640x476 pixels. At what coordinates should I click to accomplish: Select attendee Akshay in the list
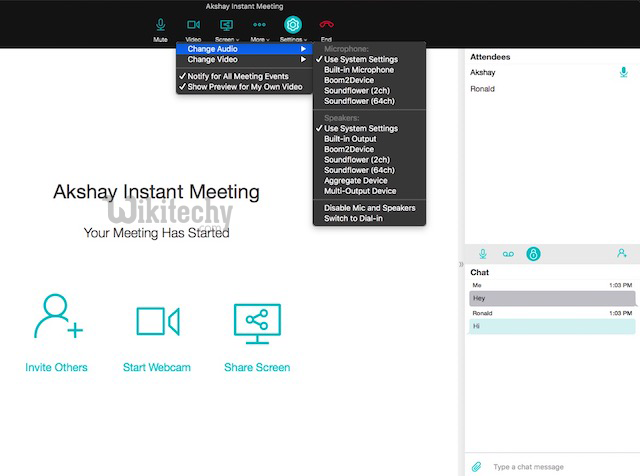point(483,73)
